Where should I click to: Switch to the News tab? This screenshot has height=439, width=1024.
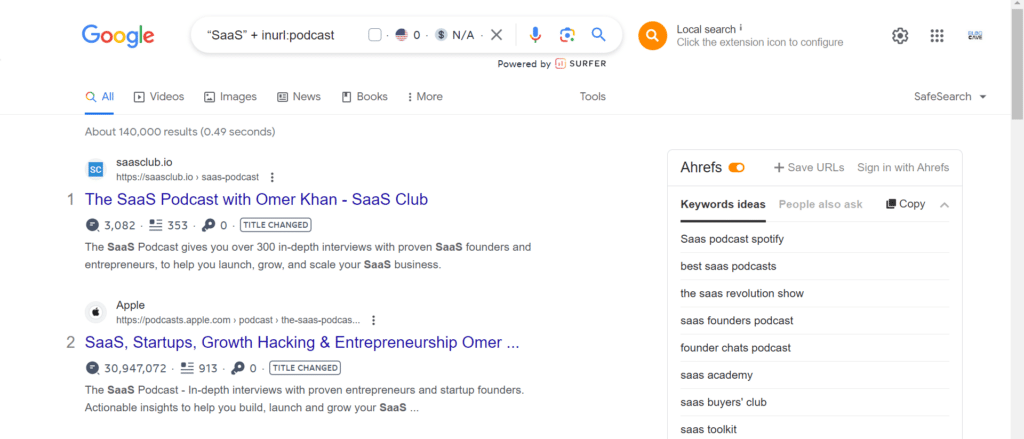(x=298, y=97)
